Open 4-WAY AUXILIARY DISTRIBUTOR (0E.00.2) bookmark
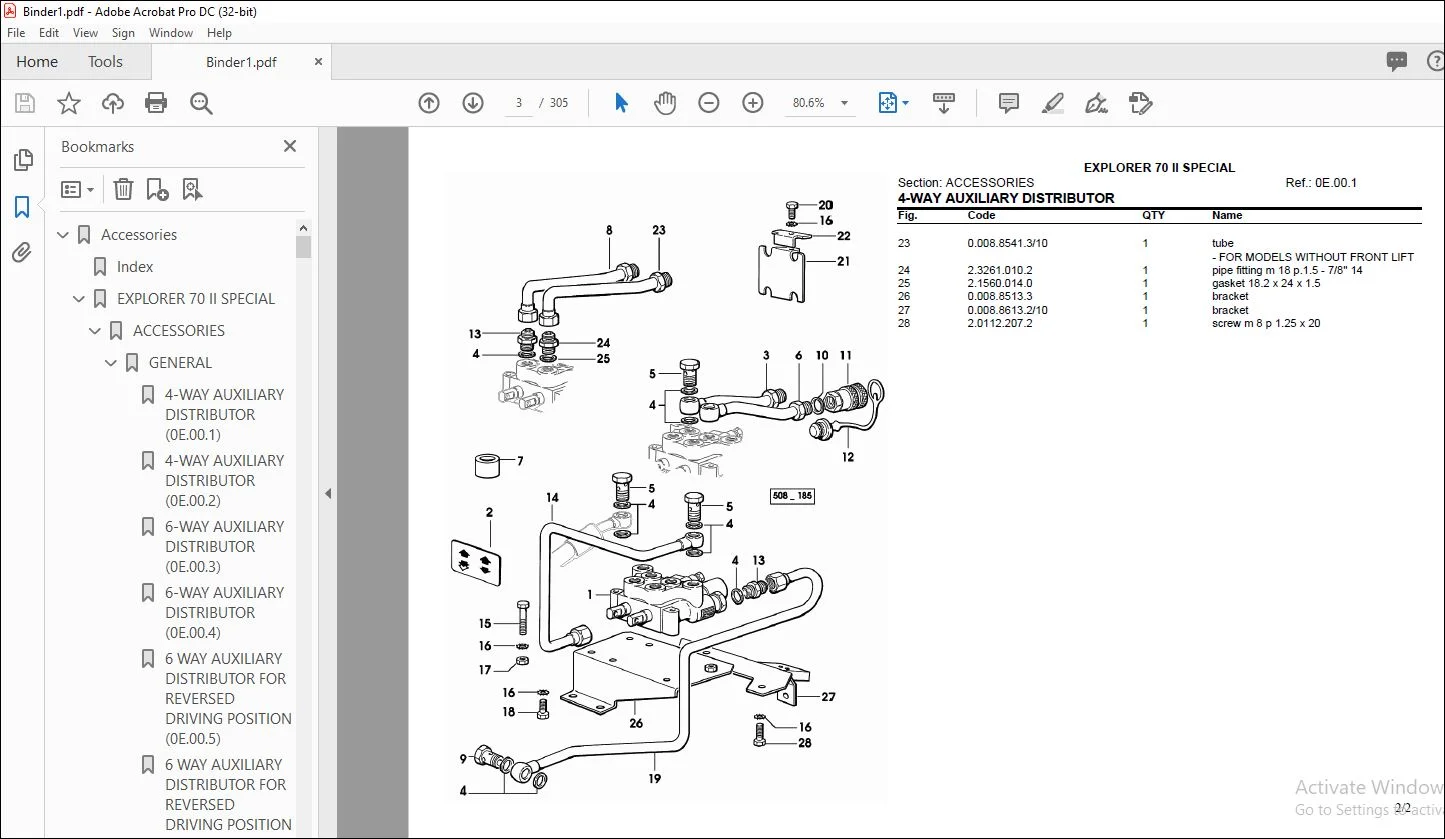 tap(225, 481)
